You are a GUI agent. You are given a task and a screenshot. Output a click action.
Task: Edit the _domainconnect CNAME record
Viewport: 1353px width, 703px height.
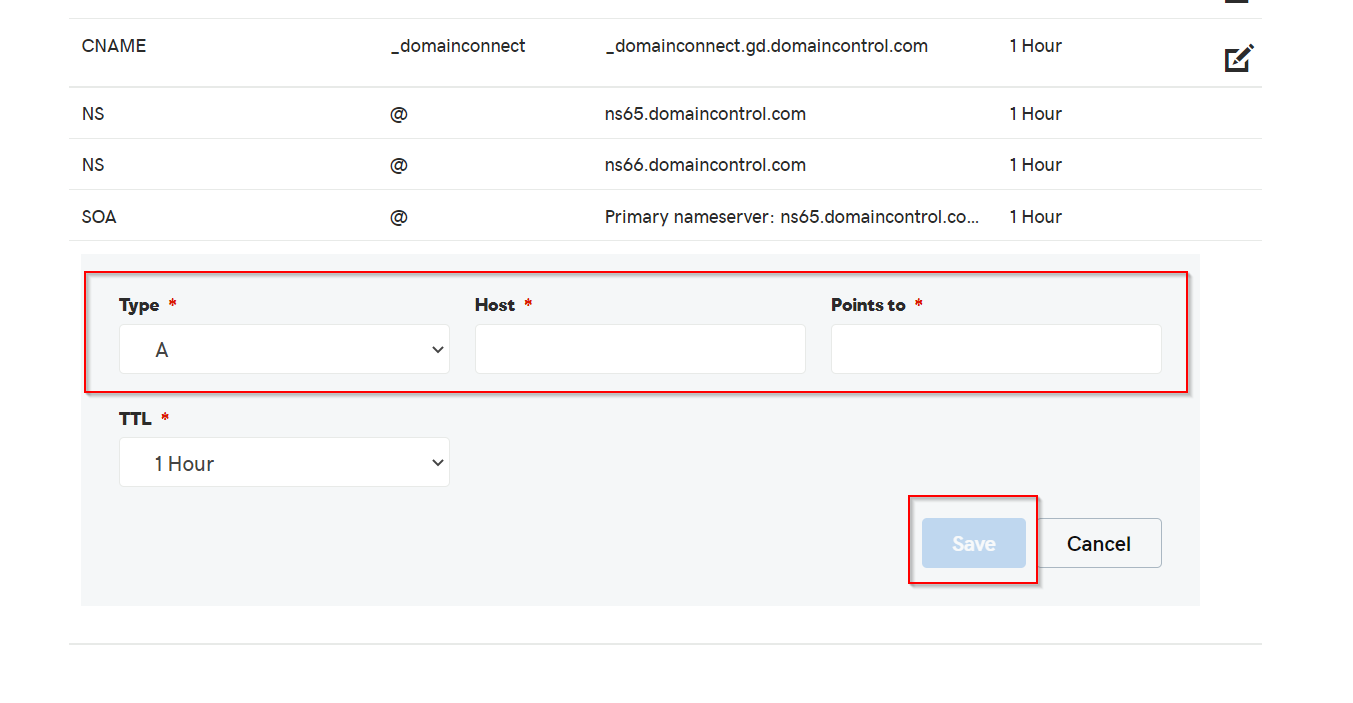(x=1239, y=59)
